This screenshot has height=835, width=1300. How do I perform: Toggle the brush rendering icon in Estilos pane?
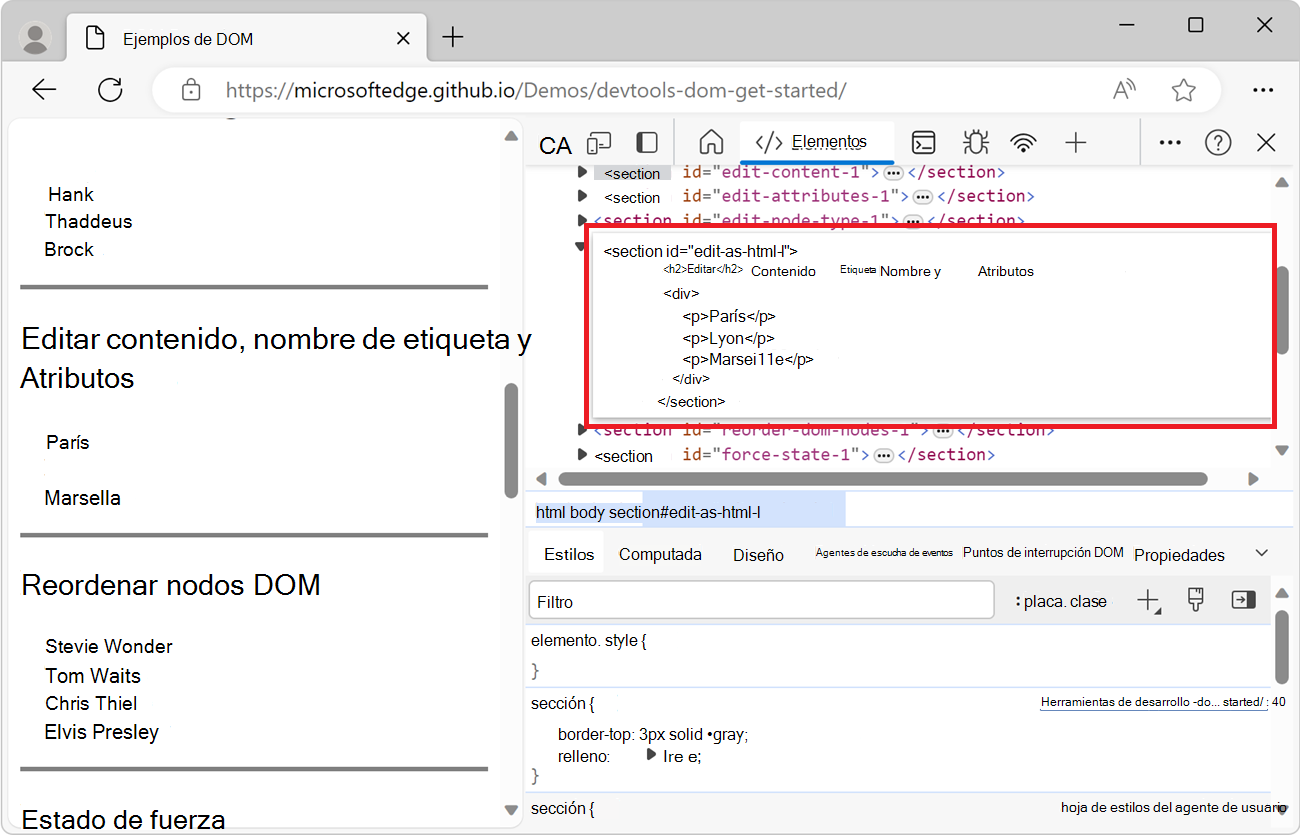(x=1195, y=600)
